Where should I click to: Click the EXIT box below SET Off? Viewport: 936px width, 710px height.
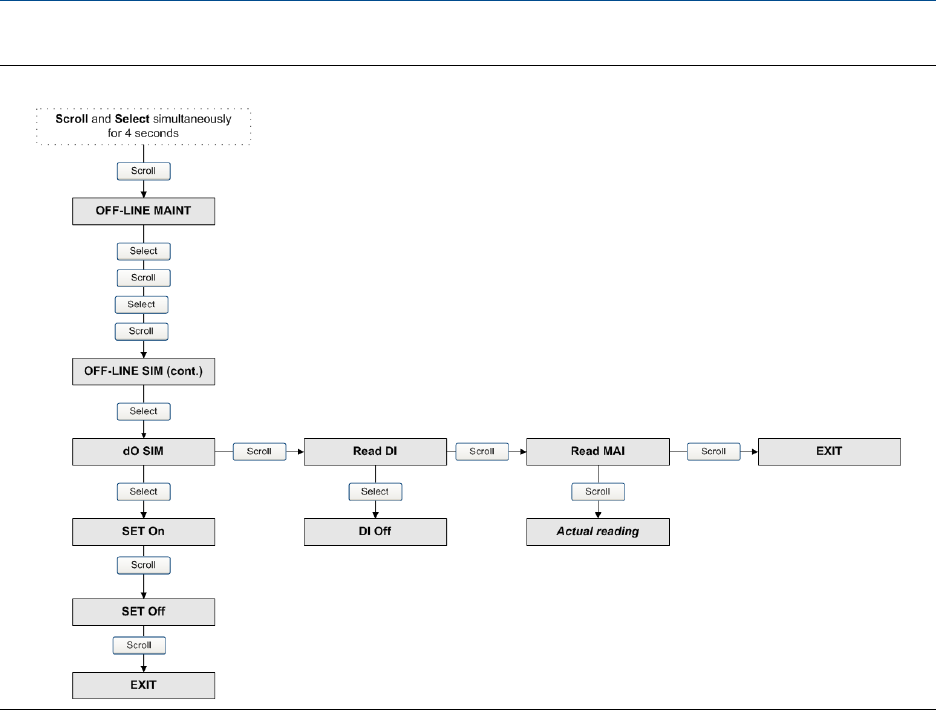click(x=144, y=685)
